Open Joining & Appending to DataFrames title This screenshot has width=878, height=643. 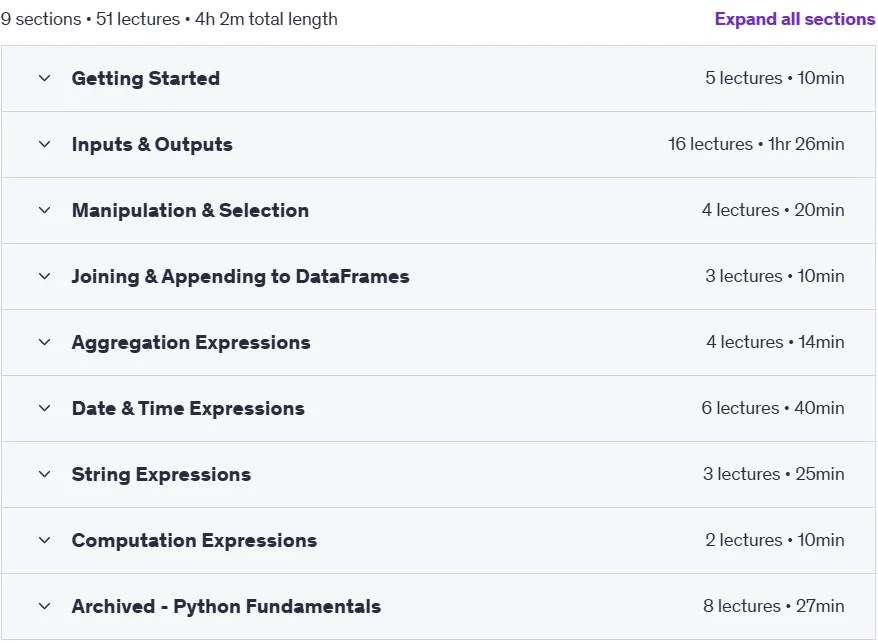tap(241, 276)
